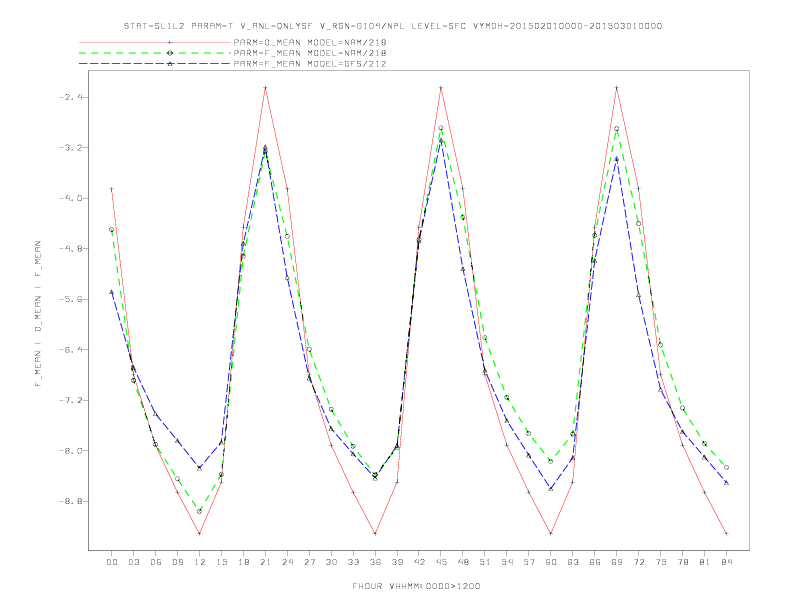Click red observed minimum marker at hour 12
The image size is (792, 612).
point(200,533)
